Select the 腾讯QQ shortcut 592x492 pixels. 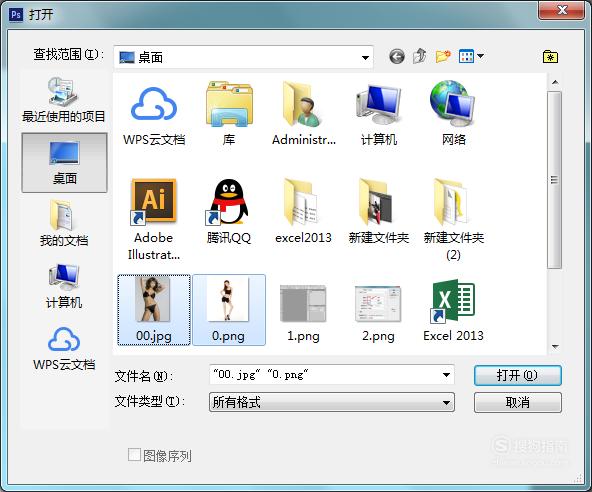tap(229, 211)
